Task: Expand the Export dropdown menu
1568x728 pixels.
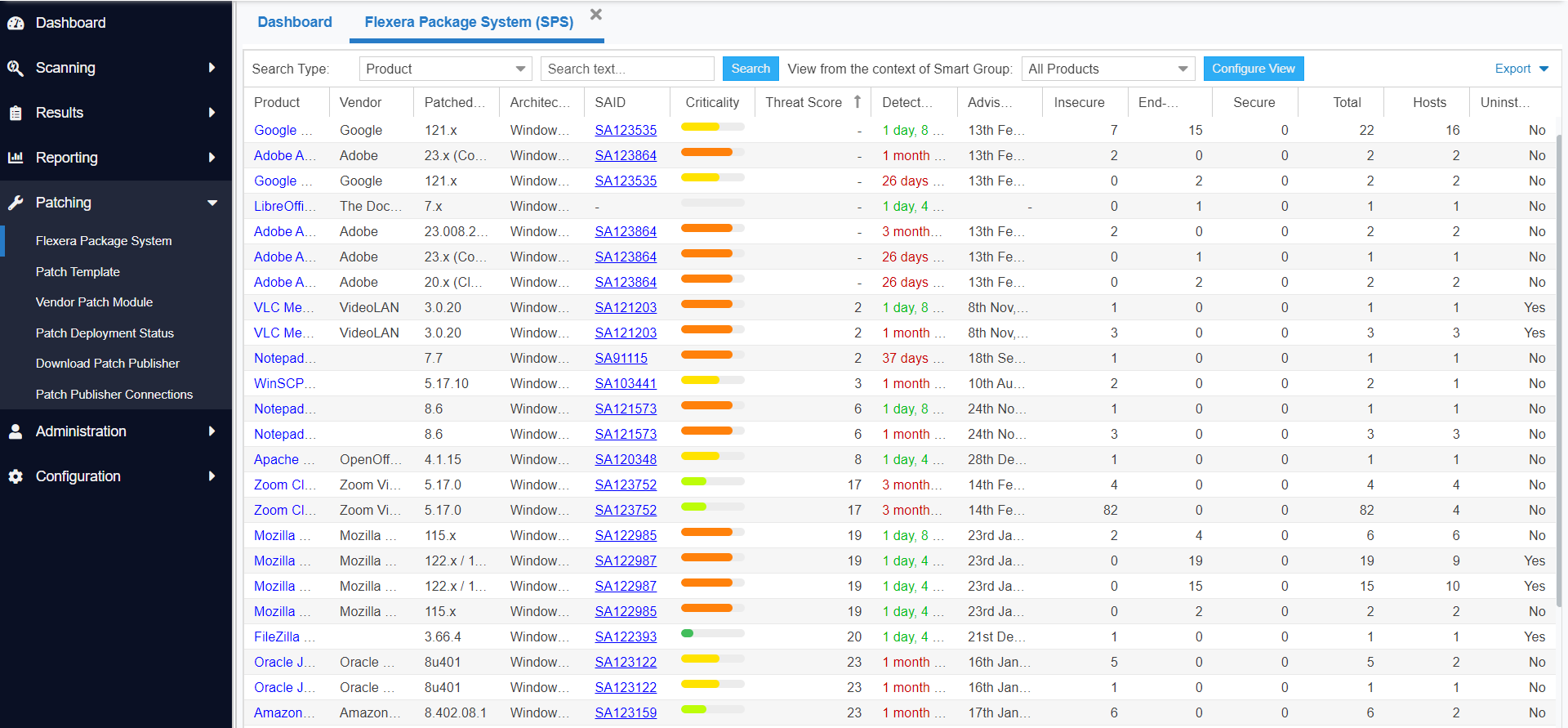Action: pyautogui.click(x=1521, y=69)
